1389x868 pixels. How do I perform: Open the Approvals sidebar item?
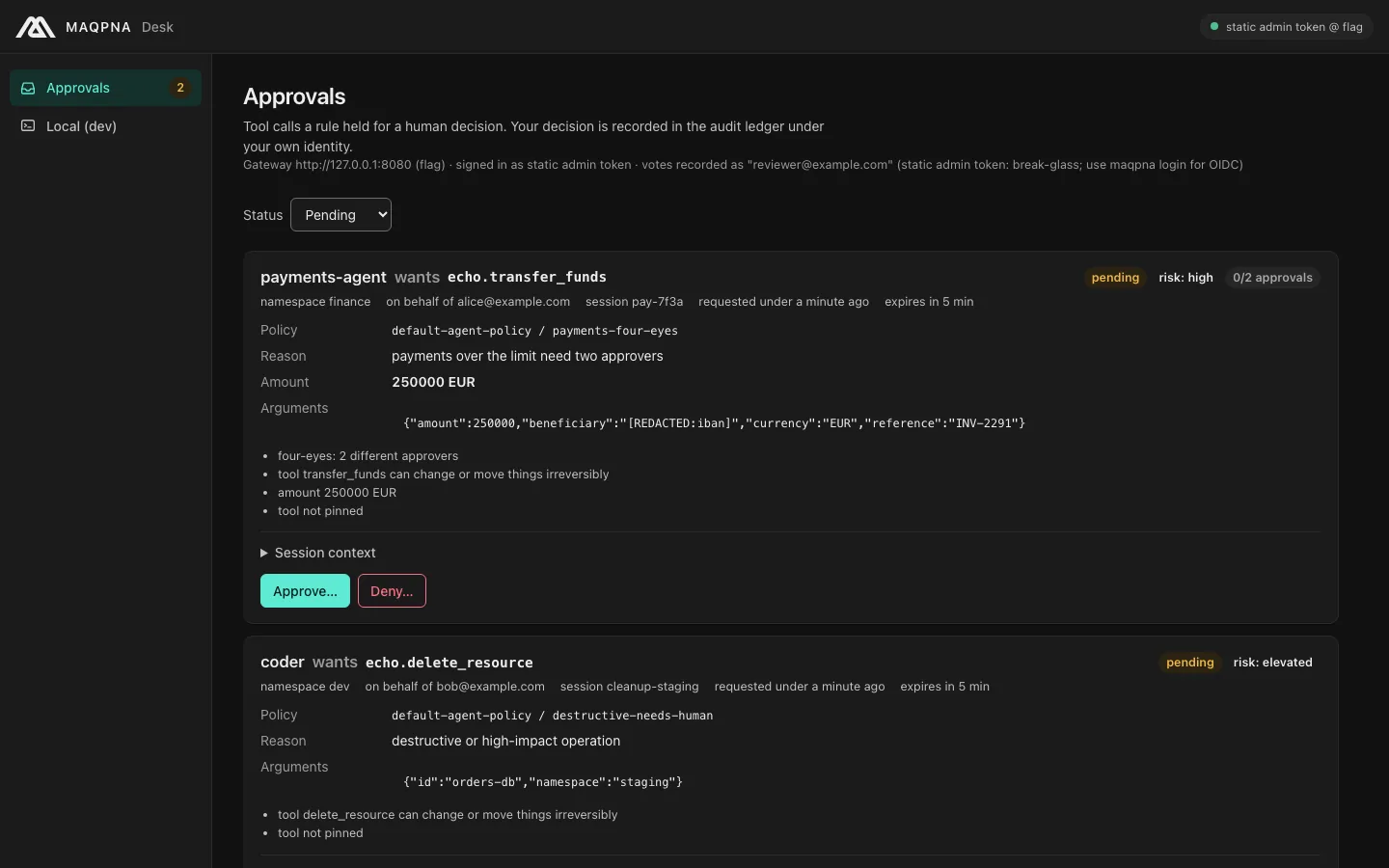(105, 88)
